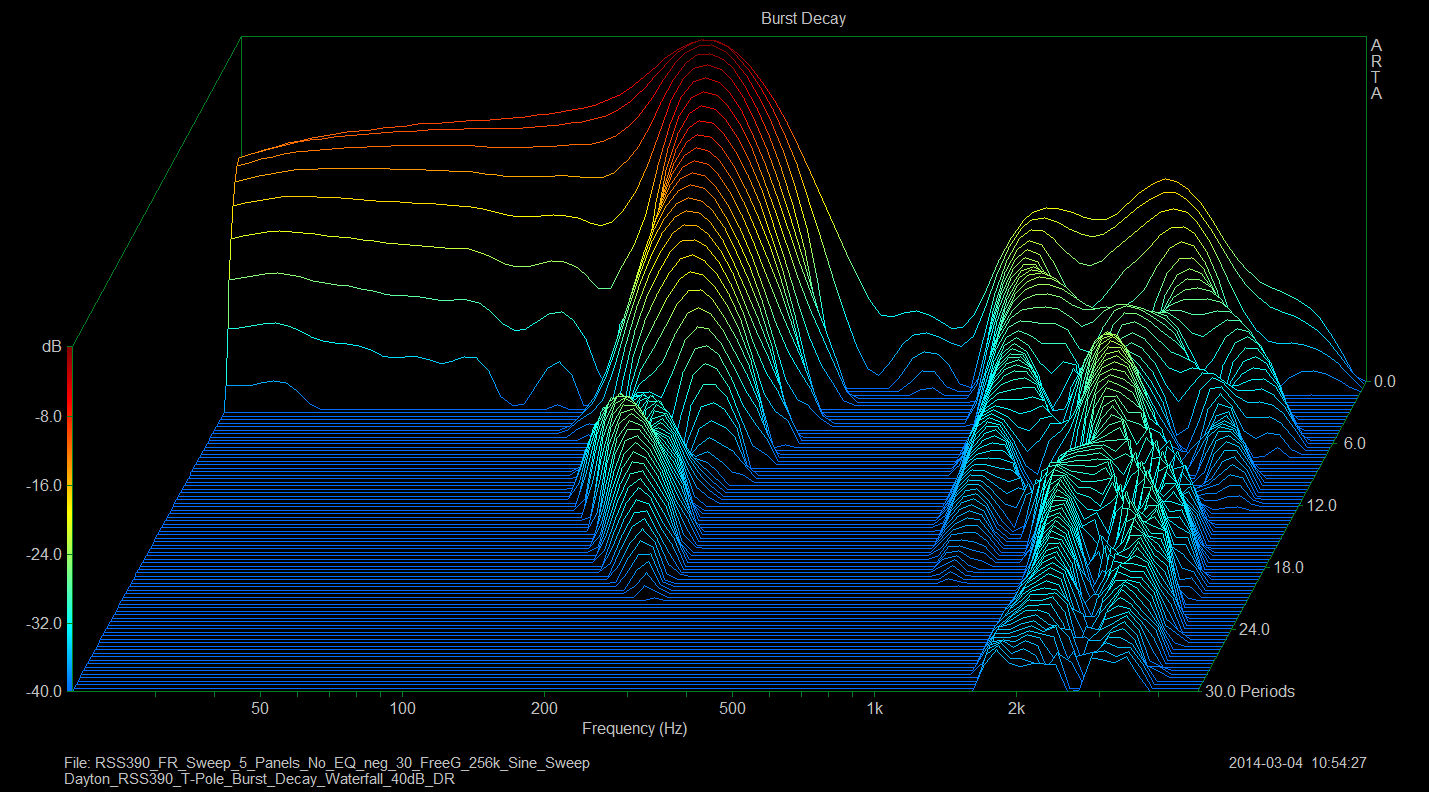Click the RSS390 file name text line
1429x792 pixels.
coord(326,763)
